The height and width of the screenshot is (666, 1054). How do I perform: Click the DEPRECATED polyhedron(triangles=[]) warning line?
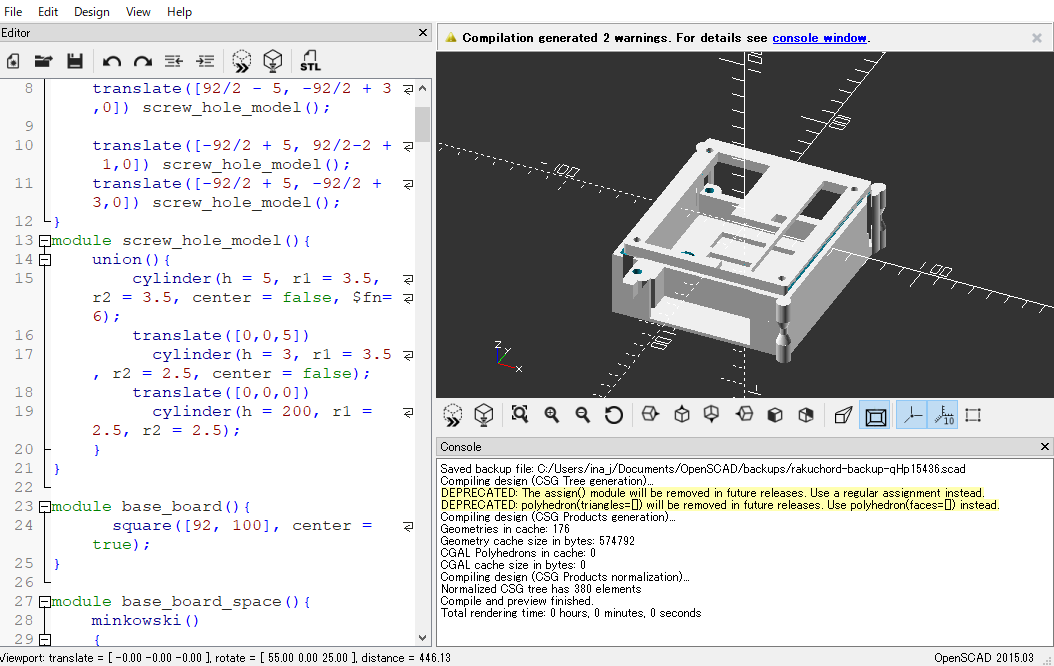click(720, 505)
